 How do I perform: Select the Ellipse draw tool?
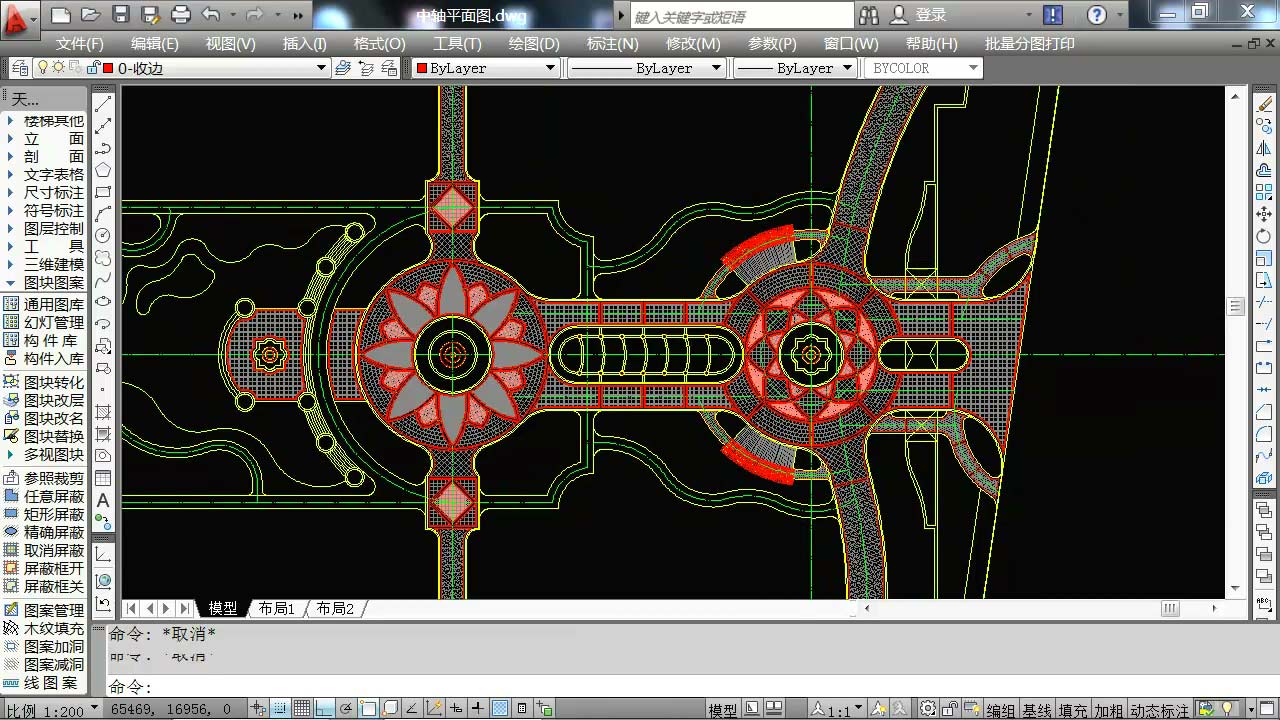coord(103,301)
